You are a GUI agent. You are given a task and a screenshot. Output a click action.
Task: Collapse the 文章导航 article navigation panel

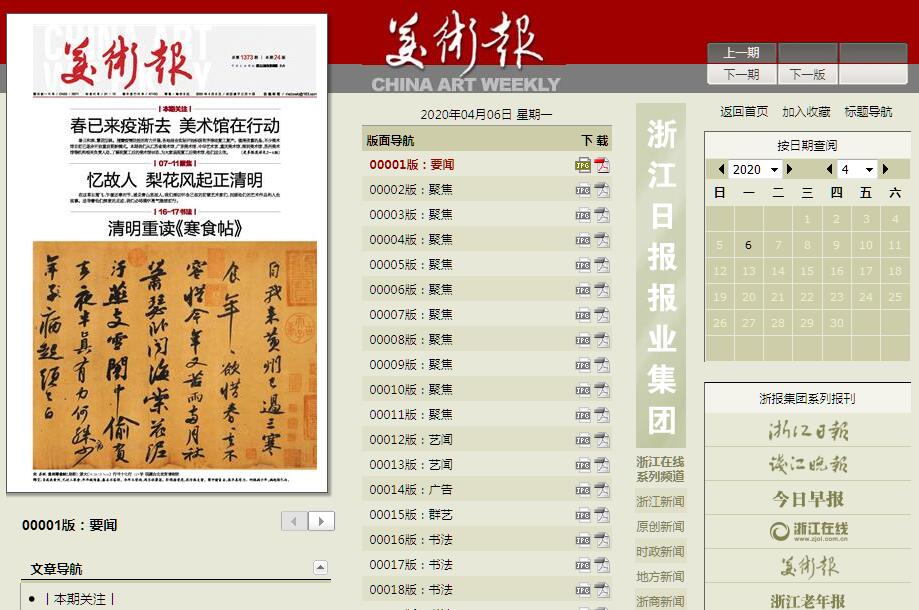(320, 568)
